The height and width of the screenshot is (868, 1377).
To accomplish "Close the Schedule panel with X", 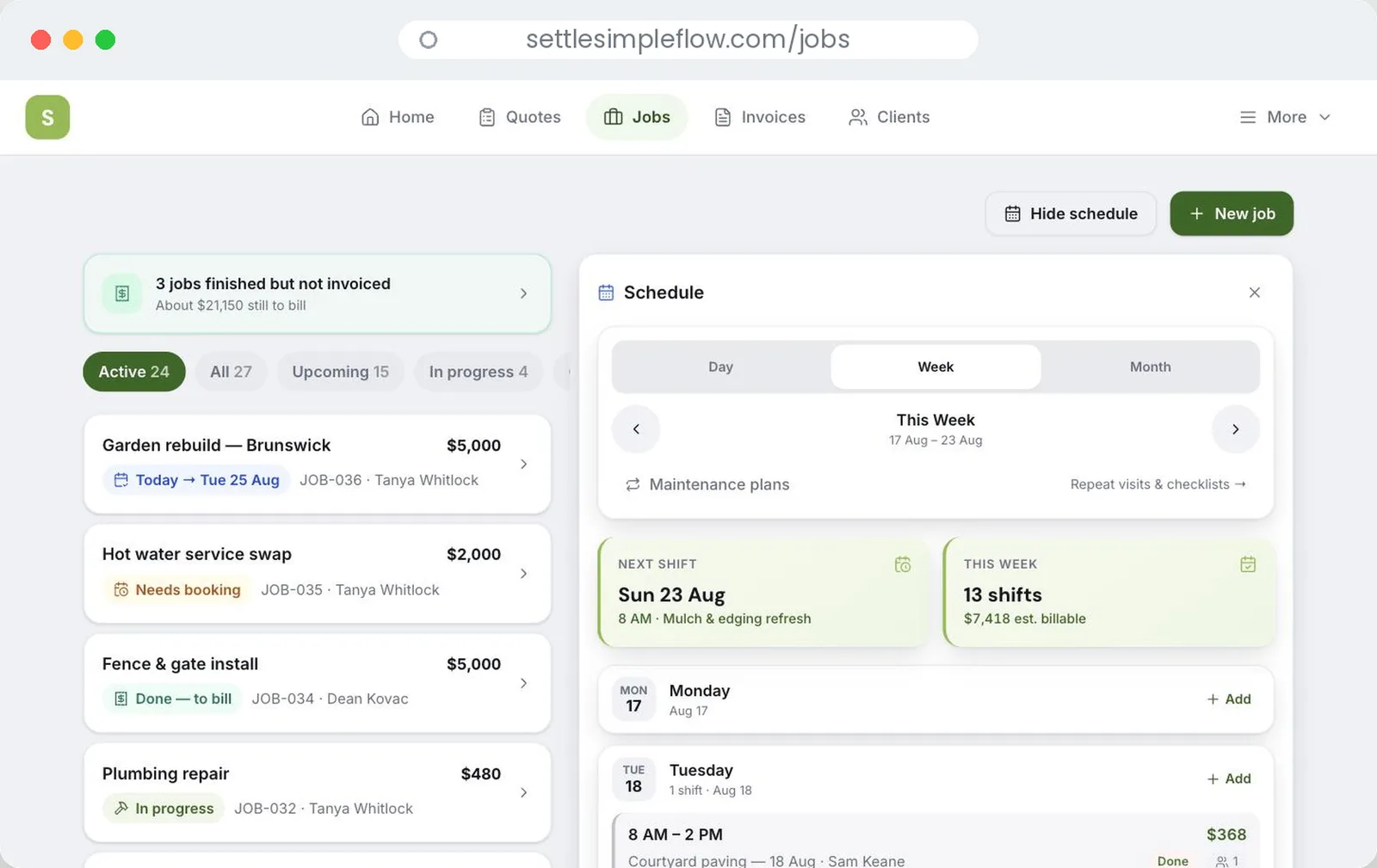I will coord(1254,292).
